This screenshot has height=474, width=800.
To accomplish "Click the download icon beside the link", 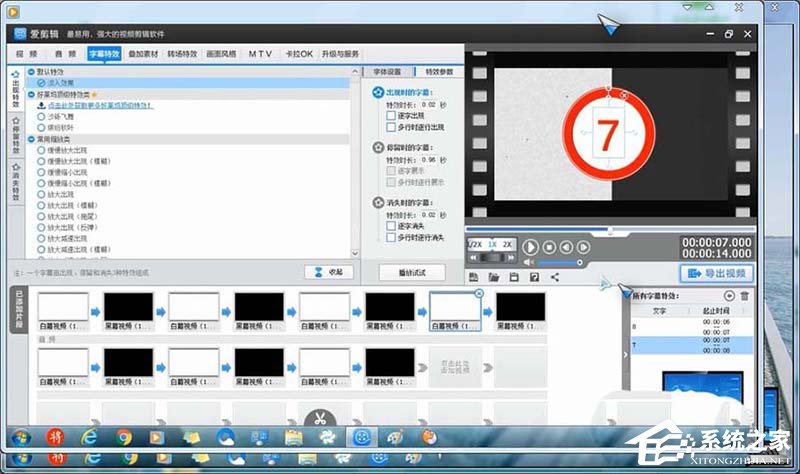I will point(42,106).
